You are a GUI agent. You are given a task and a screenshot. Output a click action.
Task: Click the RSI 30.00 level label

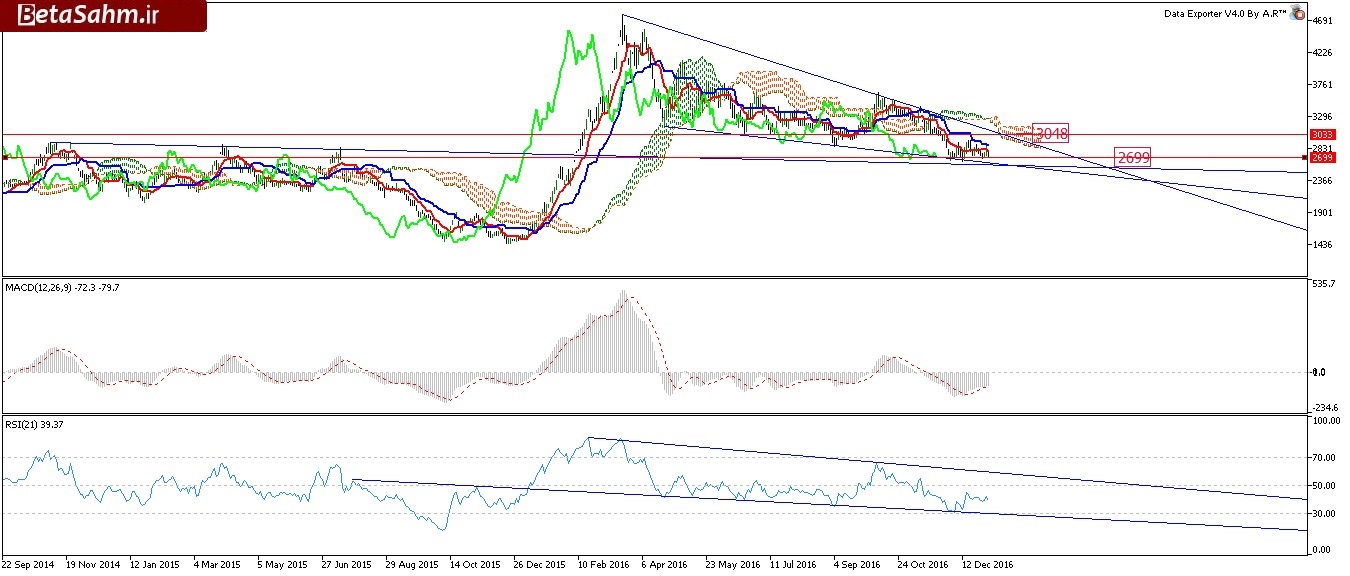click(x=1324, y=514)
